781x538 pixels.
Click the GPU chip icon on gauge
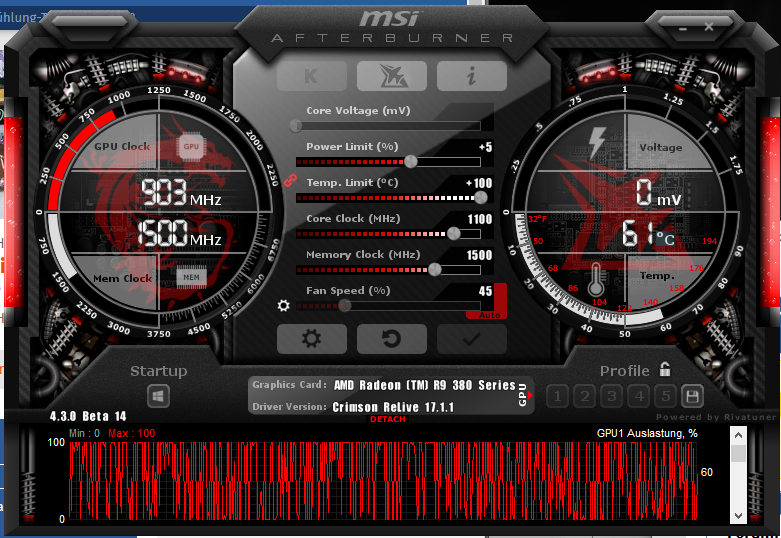pyautogui.click(x=191, y=146)
